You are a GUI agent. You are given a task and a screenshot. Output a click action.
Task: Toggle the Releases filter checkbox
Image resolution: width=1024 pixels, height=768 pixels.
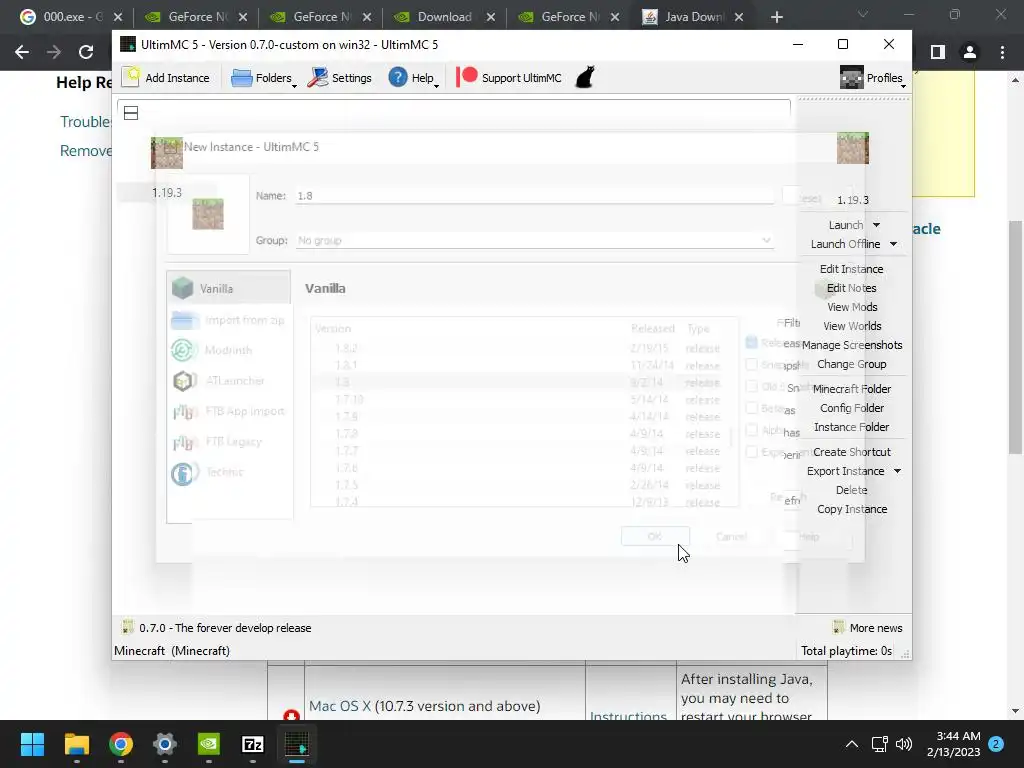click(x=751, y=342)
